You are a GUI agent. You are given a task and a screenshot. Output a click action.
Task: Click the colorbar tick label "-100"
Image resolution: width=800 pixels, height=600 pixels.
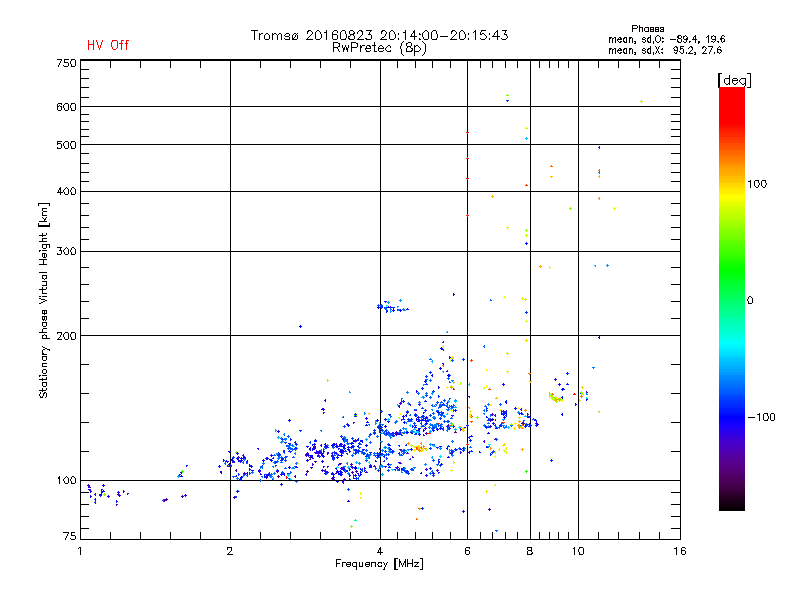(762, 417)
